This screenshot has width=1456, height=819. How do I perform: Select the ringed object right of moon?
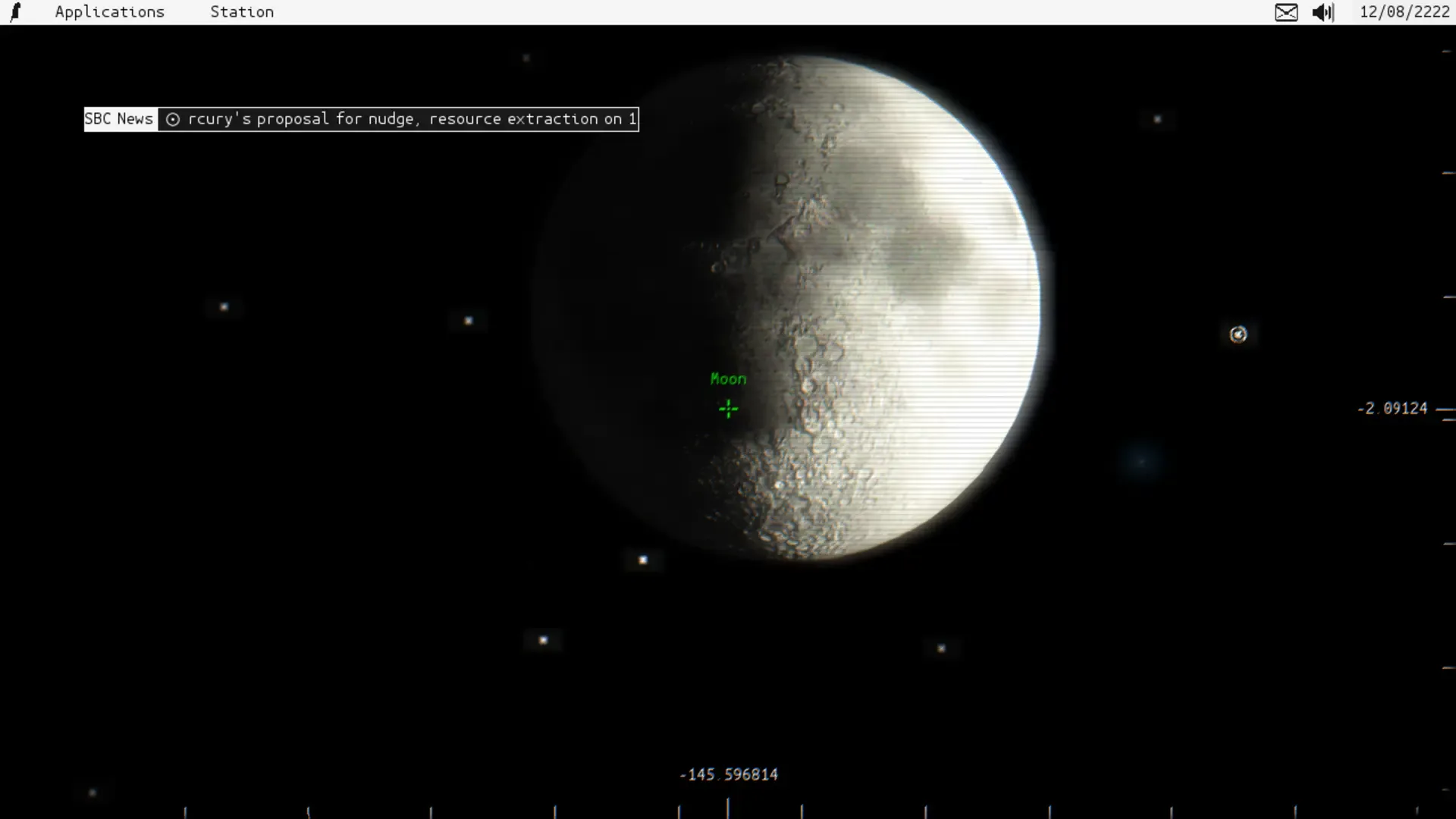pos(1238,334)
